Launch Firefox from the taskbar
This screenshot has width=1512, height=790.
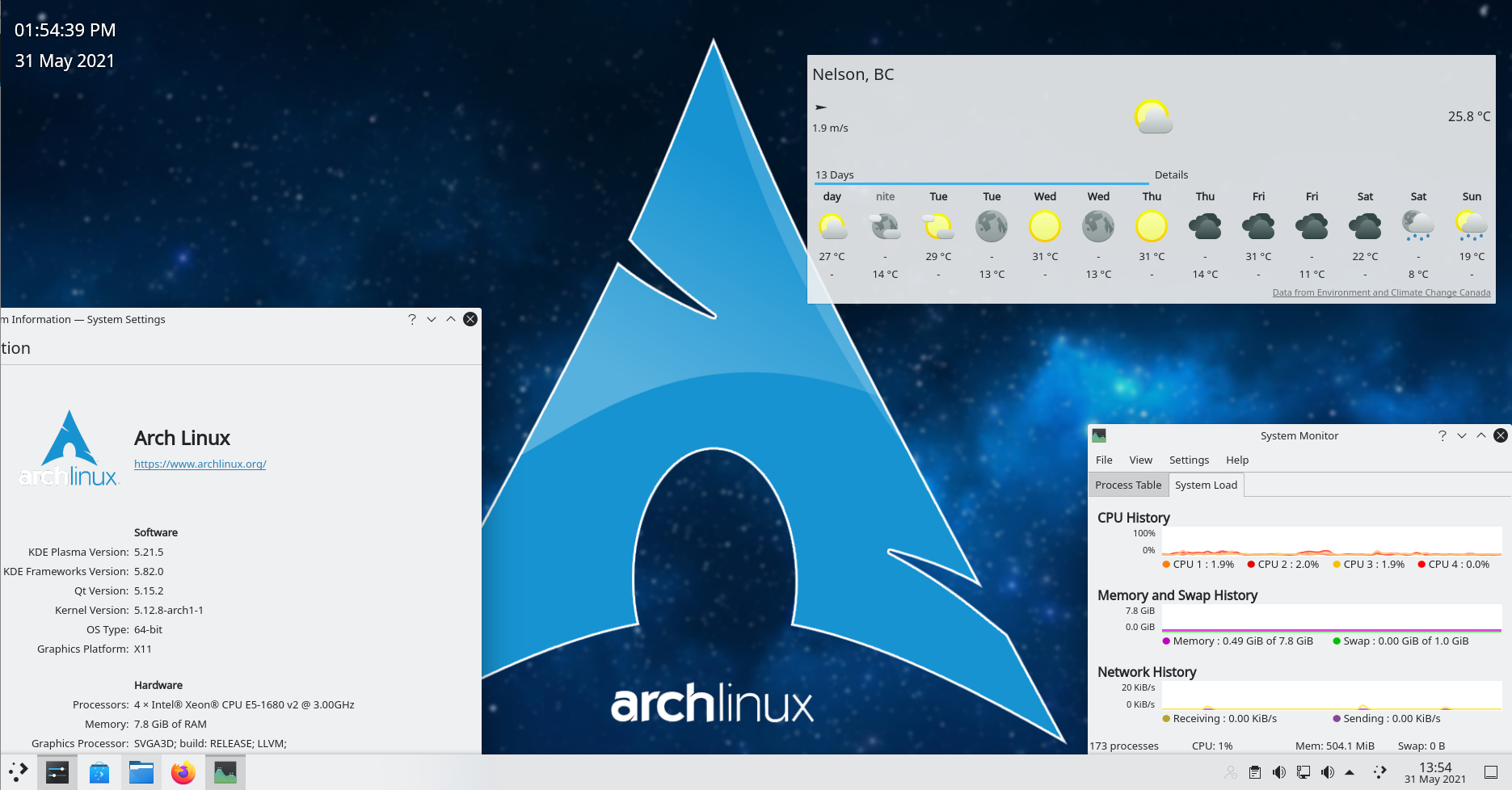183,773
